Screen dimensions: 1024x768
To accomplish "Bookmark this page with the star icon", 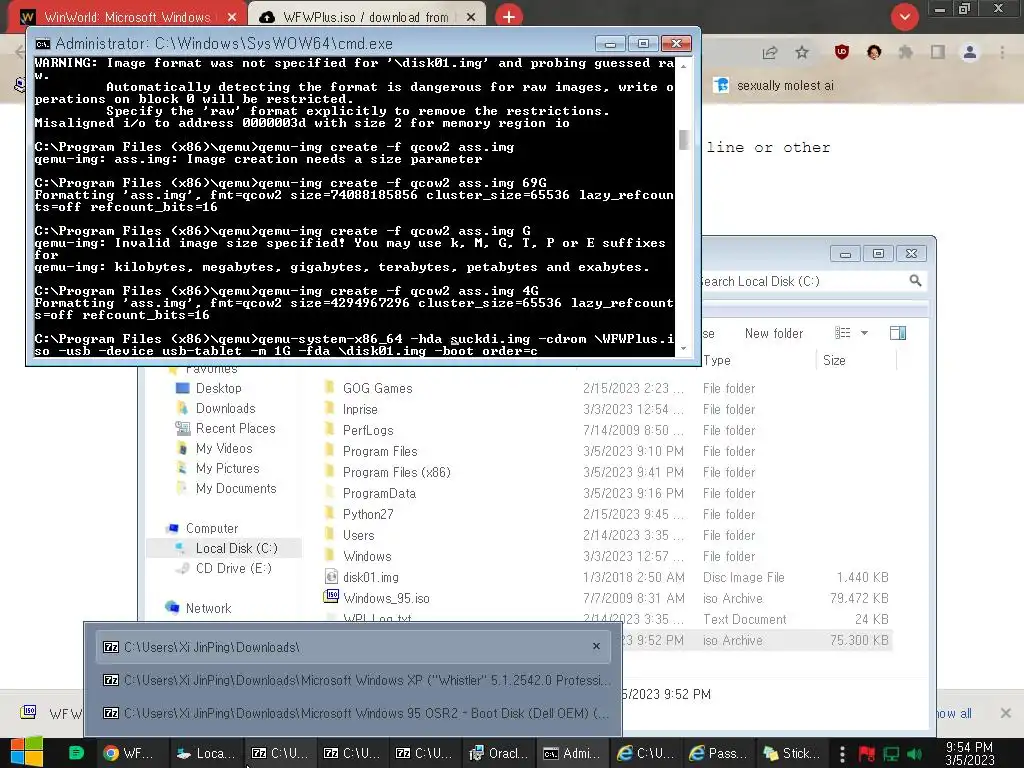I will [802, 53].
